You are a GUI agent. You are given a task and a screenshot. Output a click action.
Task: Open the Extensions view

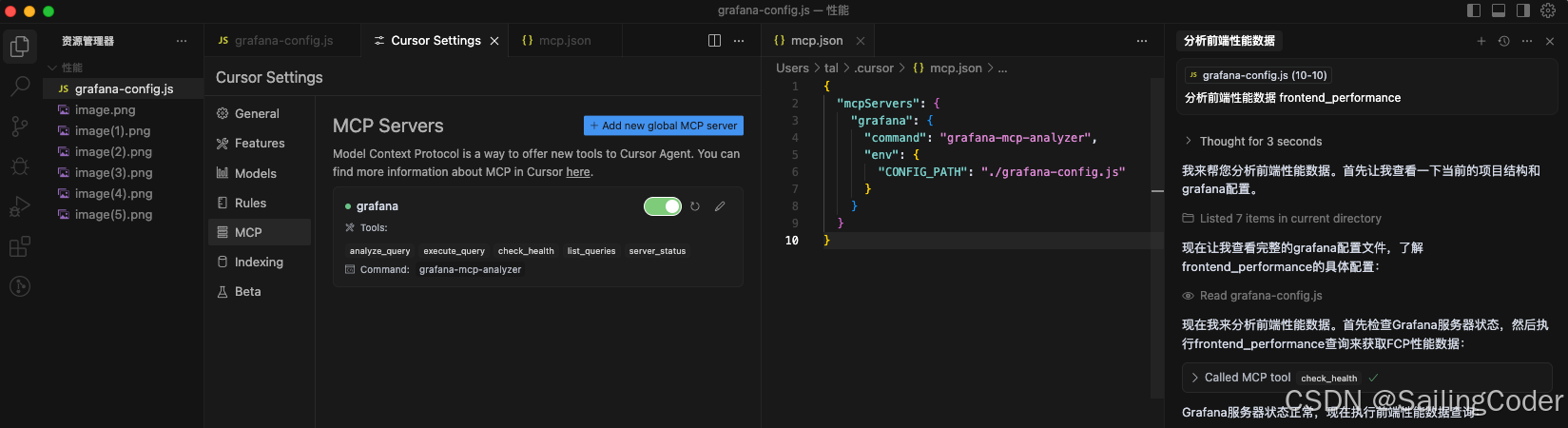coord(19,246)
